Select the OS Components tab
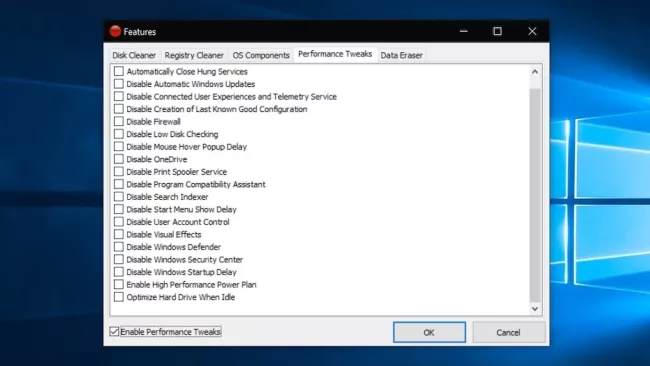 click(261, 55)
